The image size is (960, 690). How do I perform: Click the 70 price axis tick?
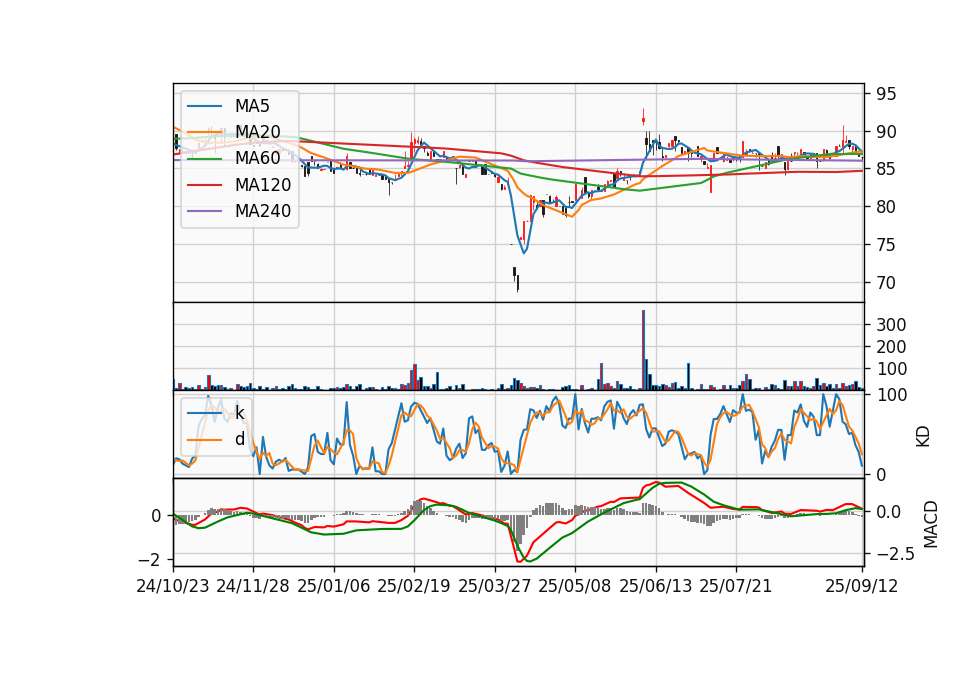[x=886, y=283]
